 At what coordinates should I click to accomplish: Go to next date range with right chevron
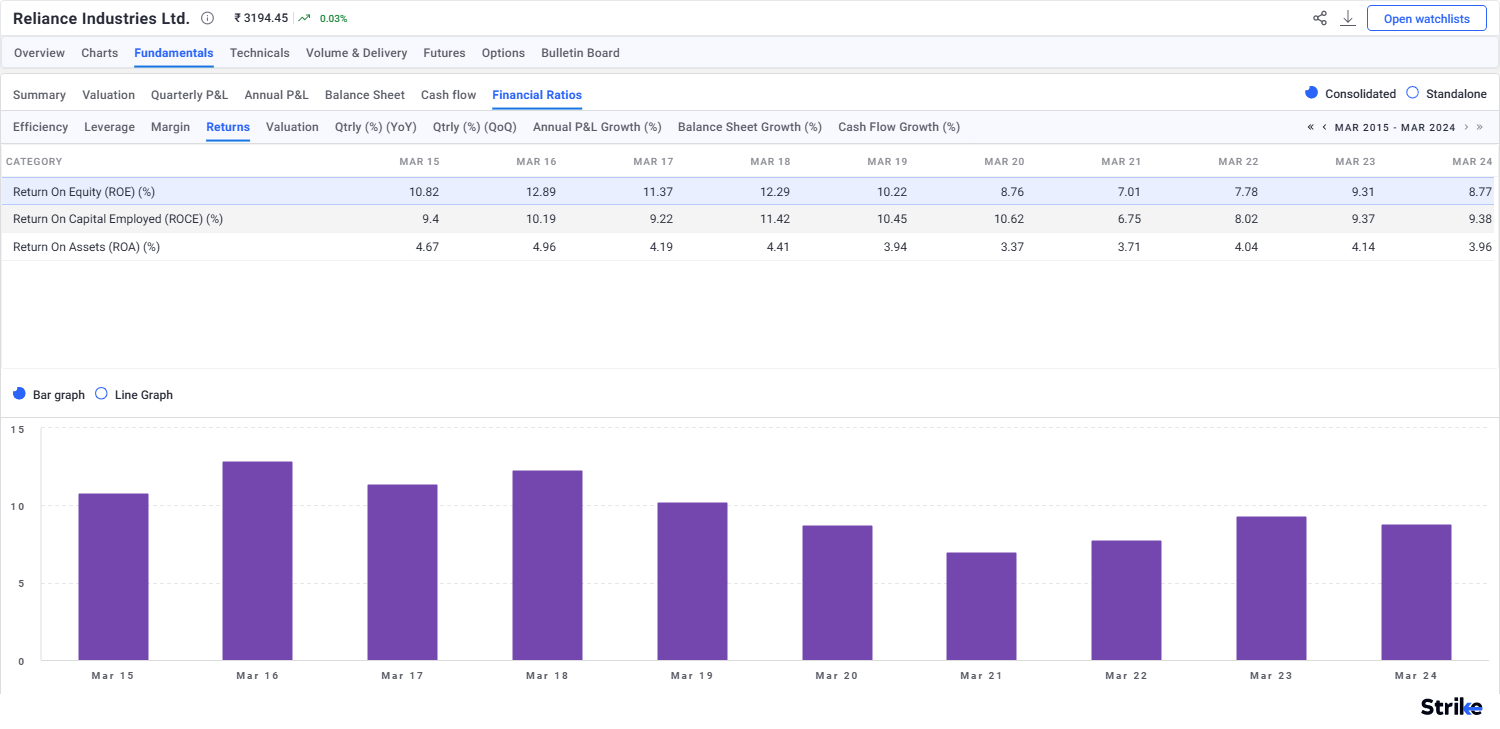tap(1466, 127)
